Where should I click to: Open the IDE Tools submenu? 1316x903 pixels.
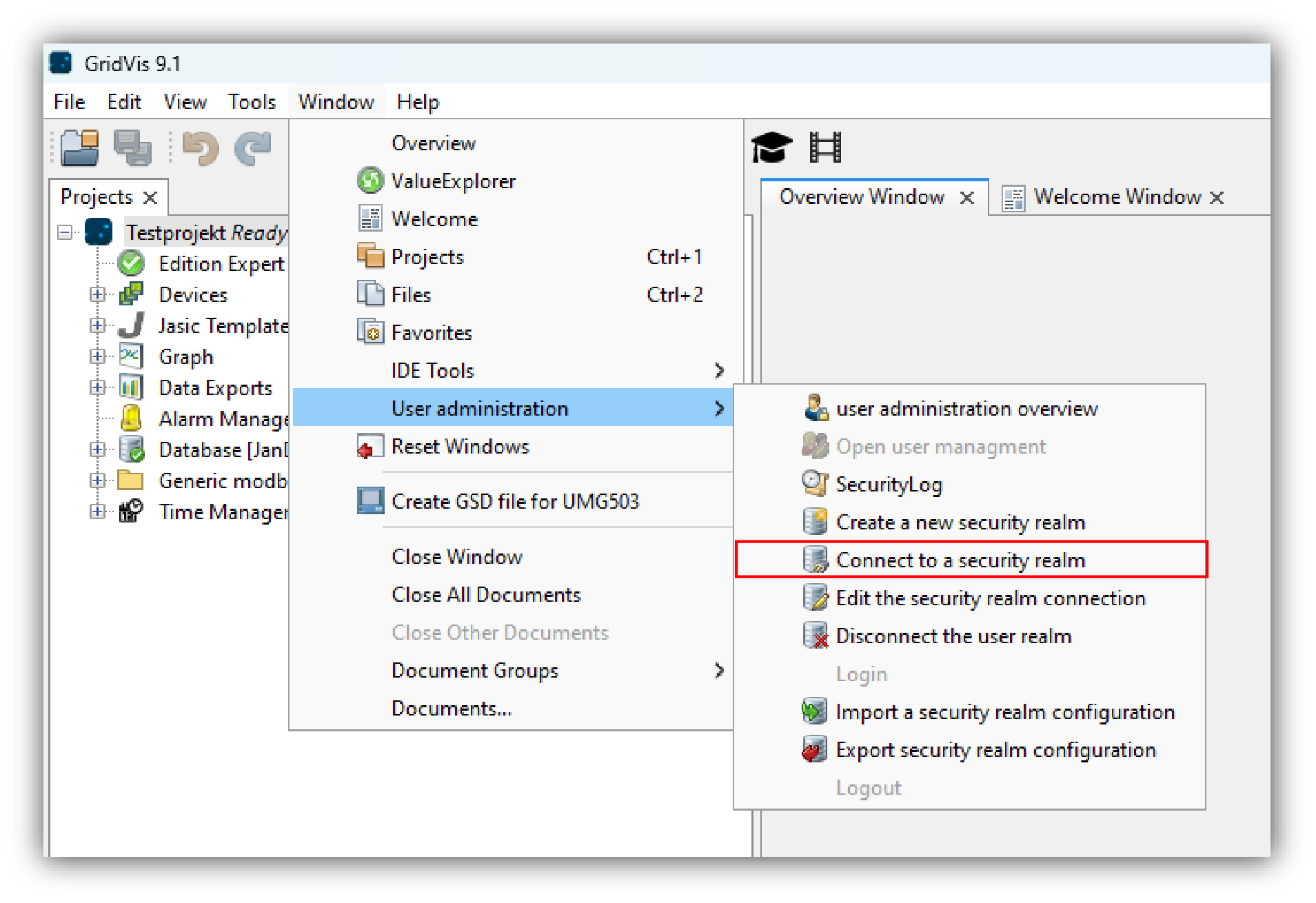click(432, 370)
